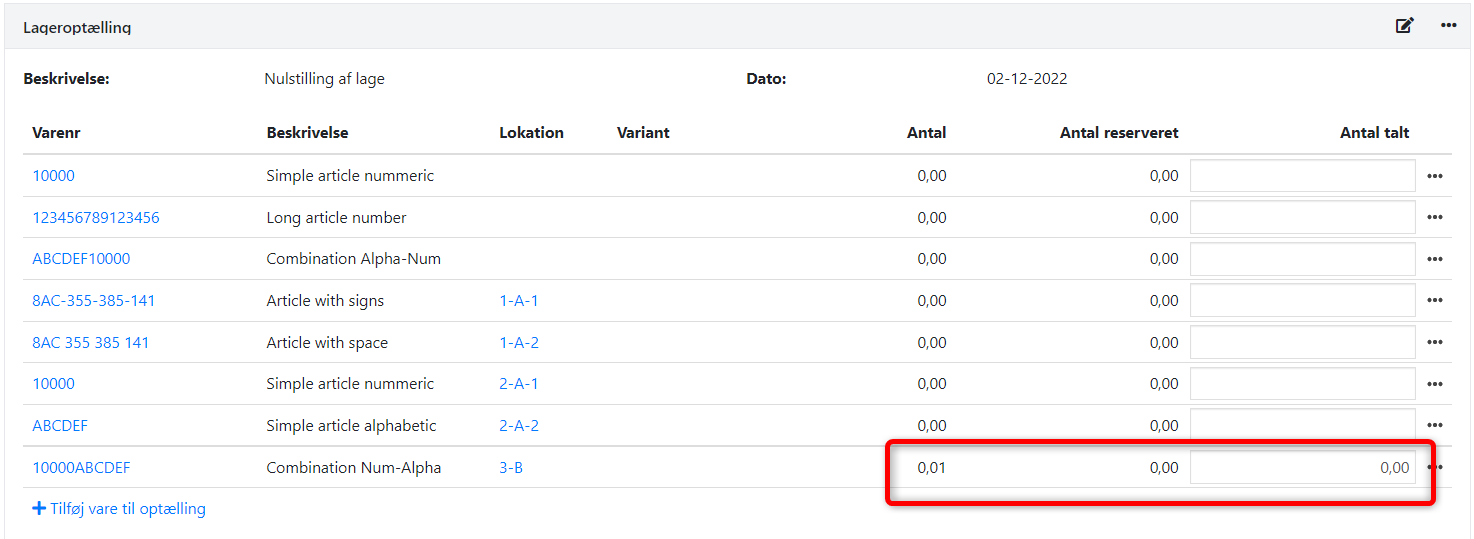Open location link 3-B
This screenshot has height=539, width=1474.
(x=511, y=468)
